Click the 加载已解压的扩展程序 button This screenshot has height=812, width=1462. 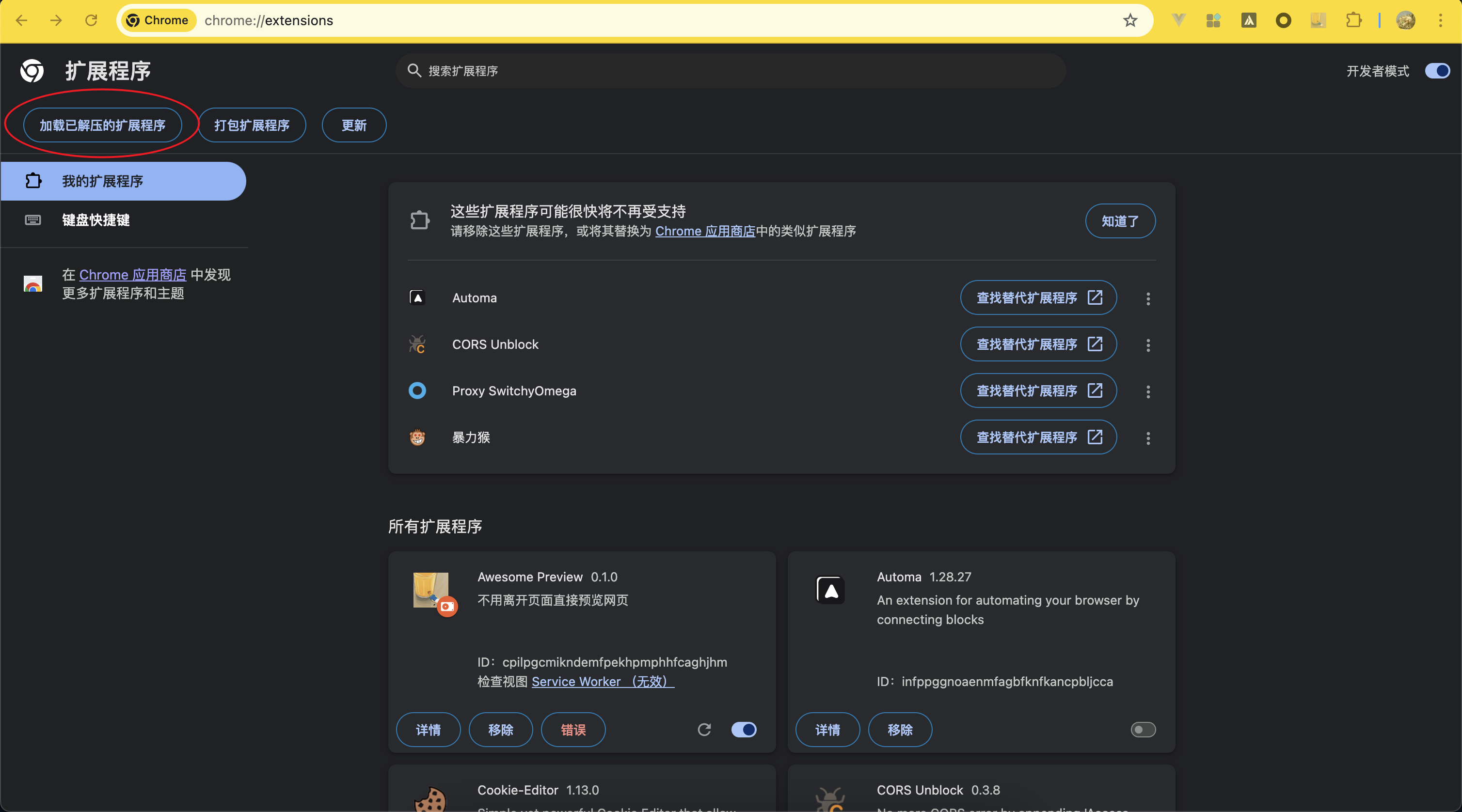click(102, 125)
